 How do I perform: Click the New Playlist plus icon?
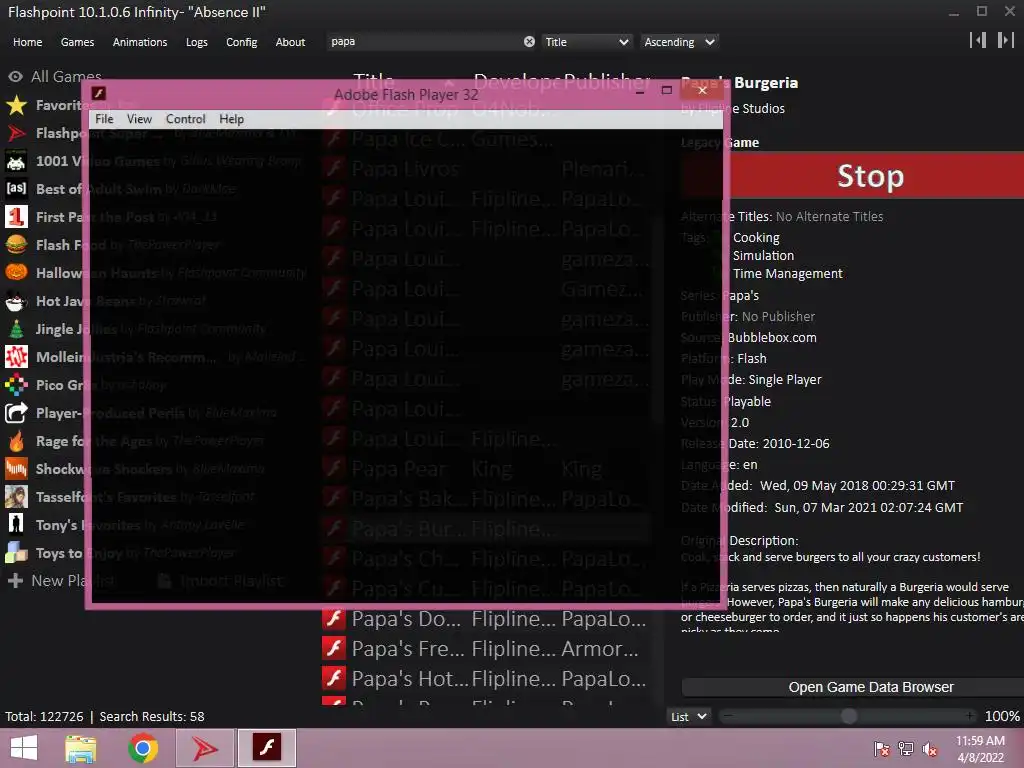15,581
